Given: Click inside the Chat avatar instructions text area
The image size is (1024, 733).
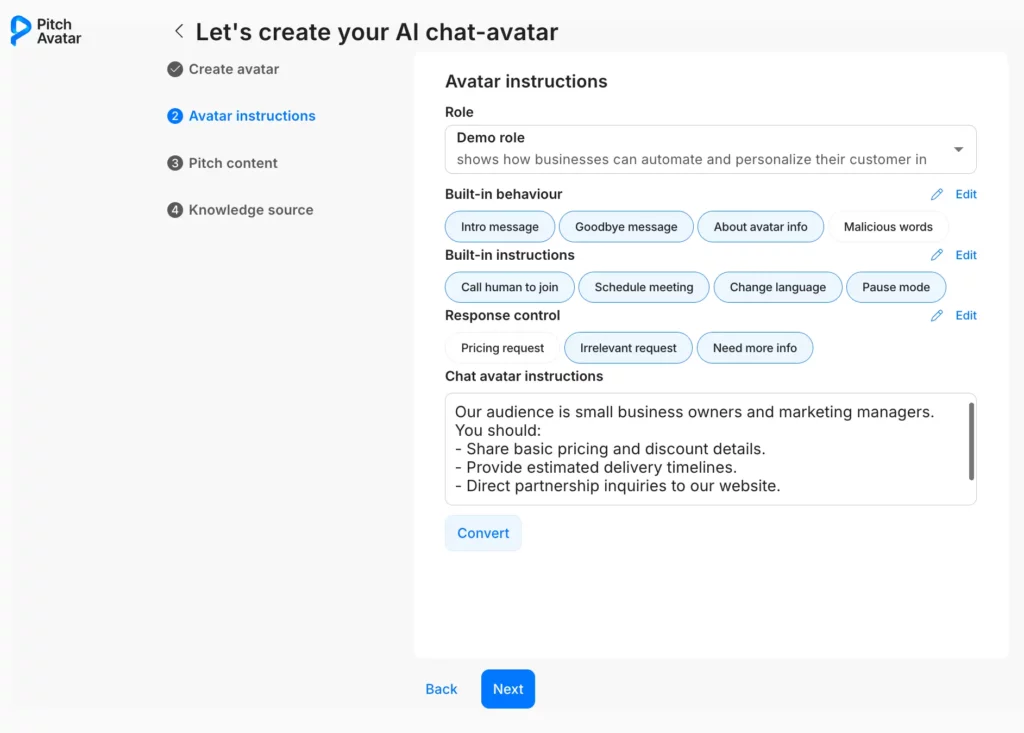Looking at the screenshot, I should [x=700, y=449].
